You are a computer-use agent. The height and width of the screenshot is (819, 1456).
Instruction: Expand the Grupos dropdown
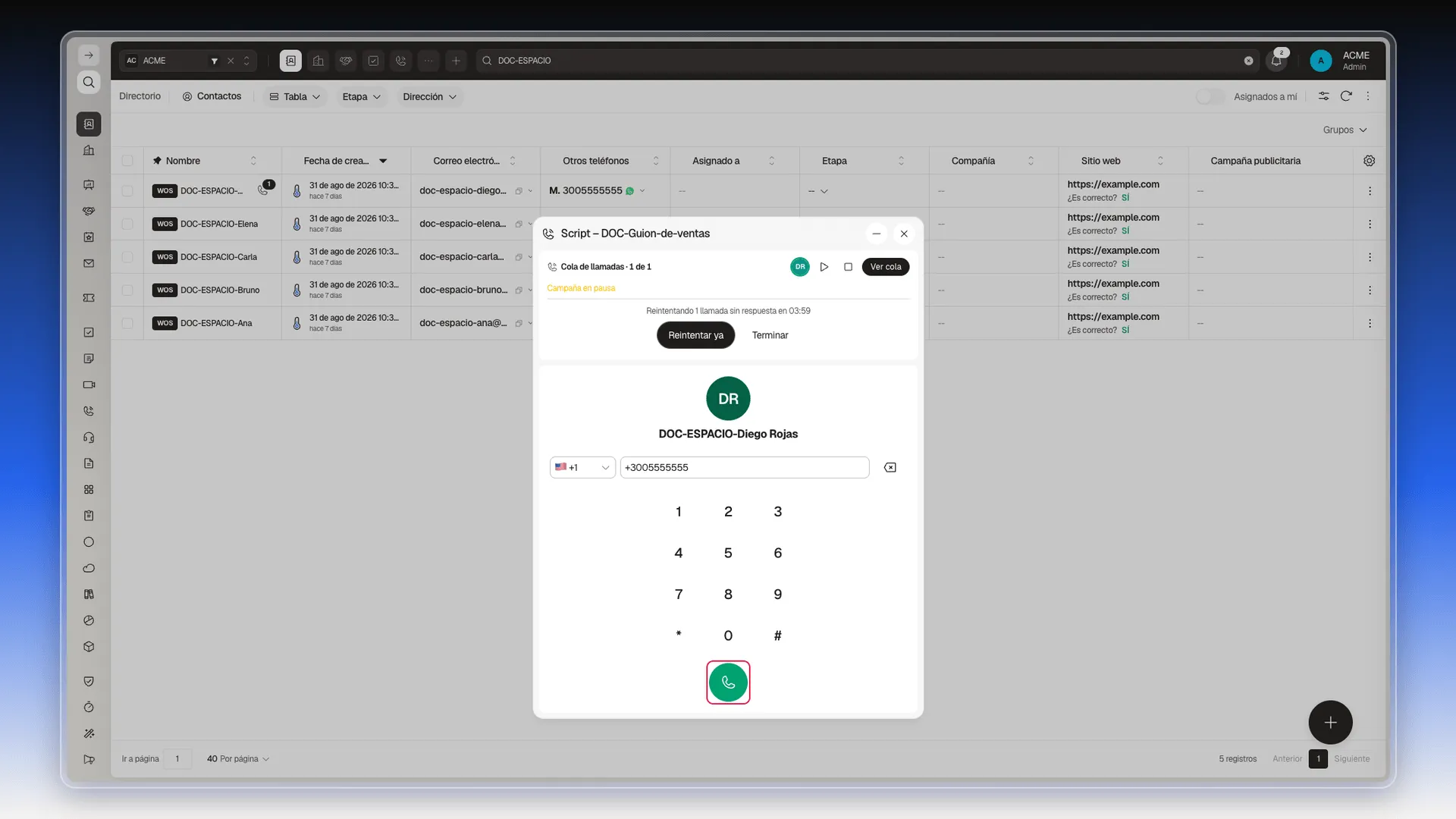click(x=1345, y=130)
